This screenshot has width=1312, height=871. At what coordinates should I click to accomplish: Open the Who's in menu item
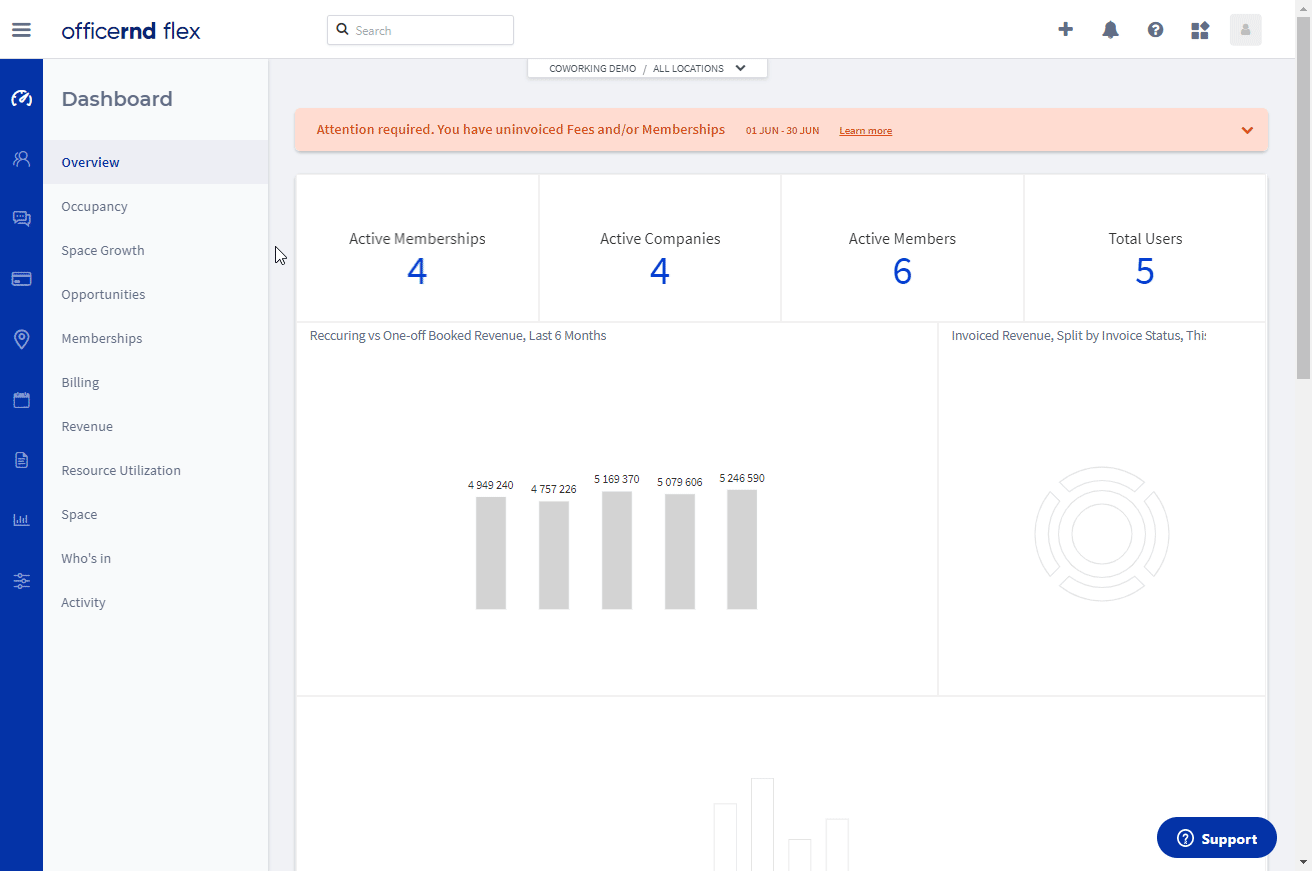[86, 558]
